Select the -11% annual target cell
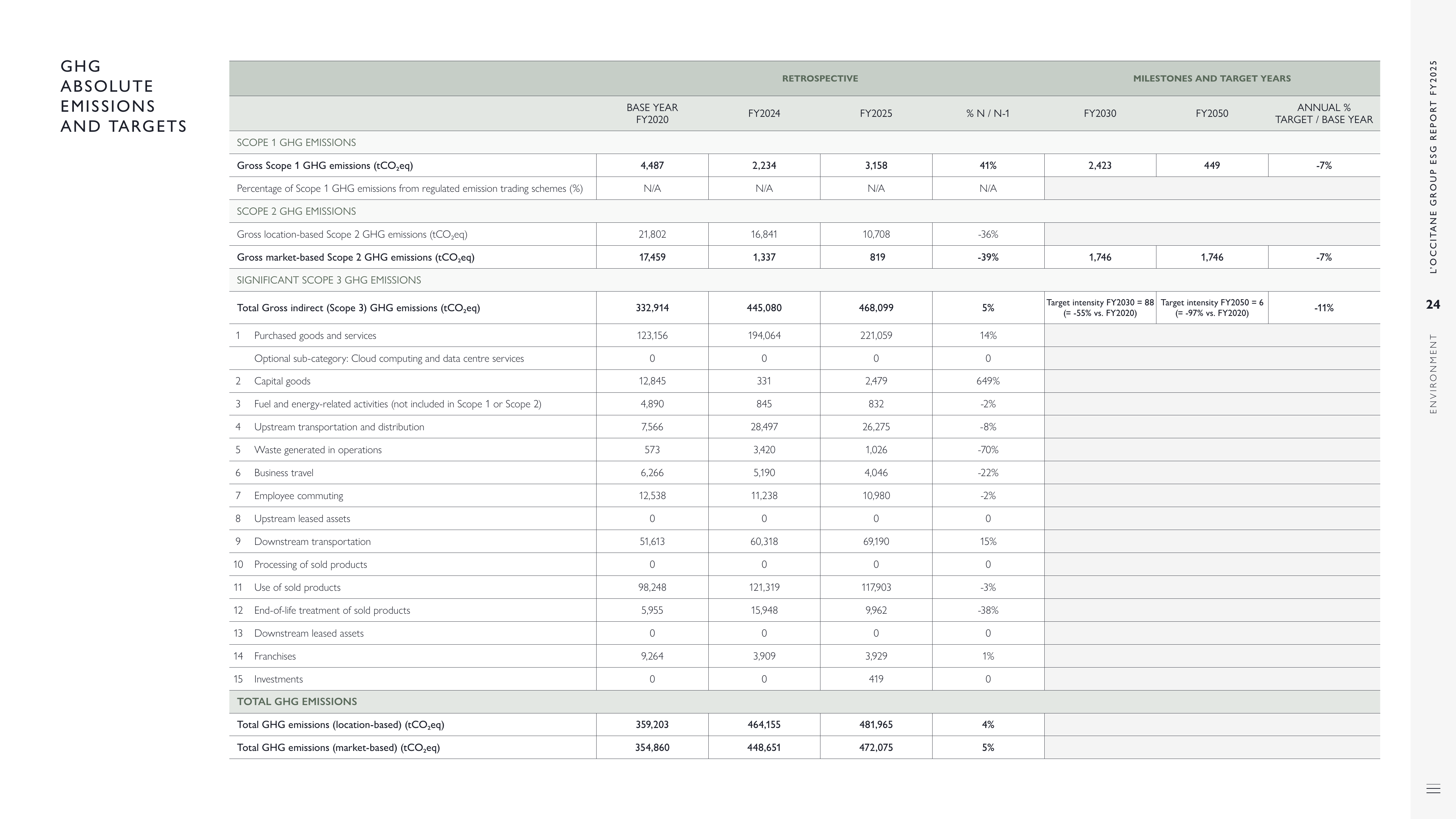This screenshot has width=1456, height=819. coord(1324,308)
